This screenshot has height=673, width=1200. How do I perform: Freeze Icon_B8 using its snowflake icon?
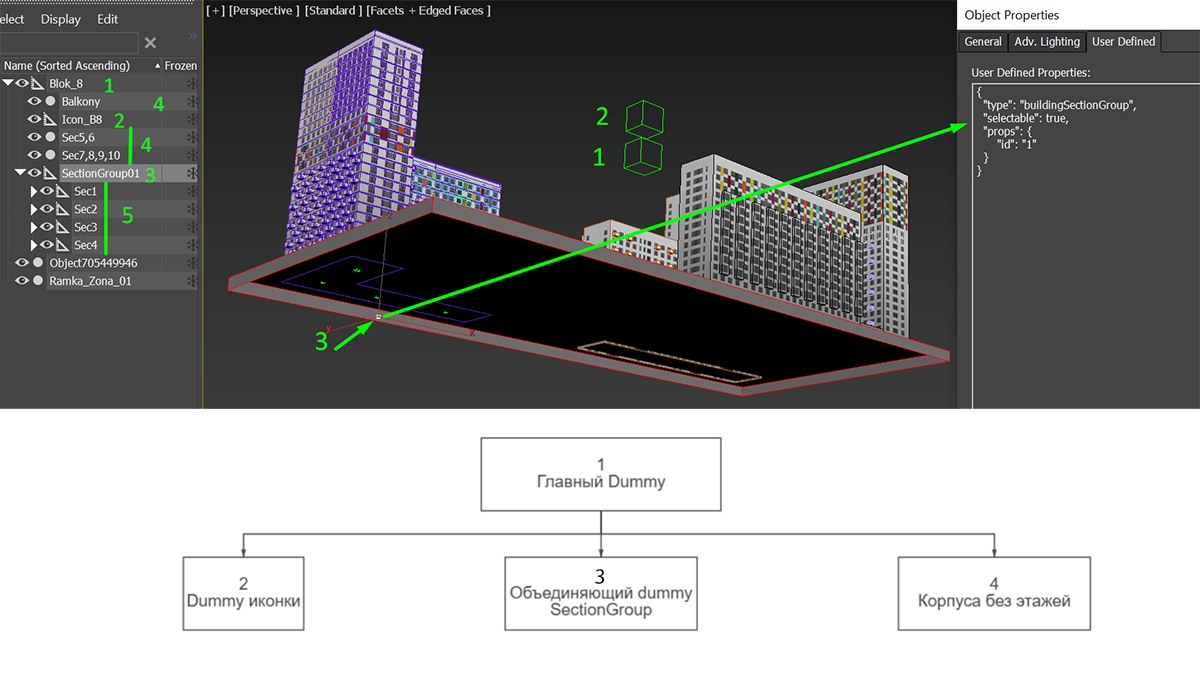click(x=192, y=120)
